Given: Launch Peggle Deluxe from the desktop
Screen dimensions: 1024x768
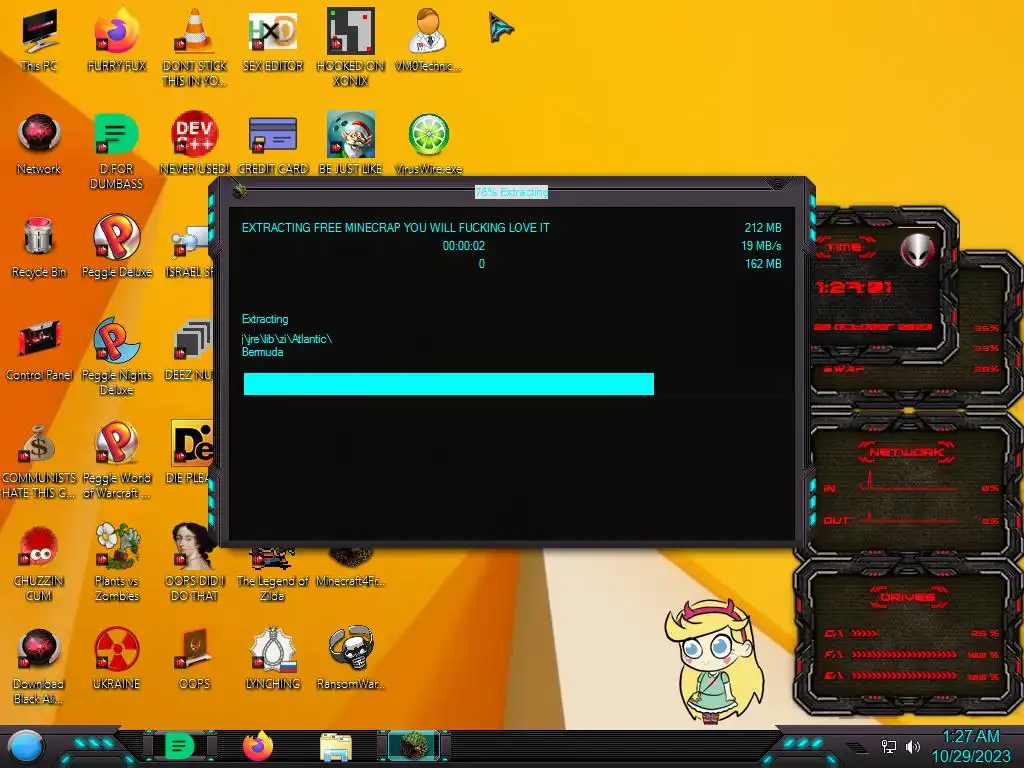Looking at the screenshot, I should point(116,248).
